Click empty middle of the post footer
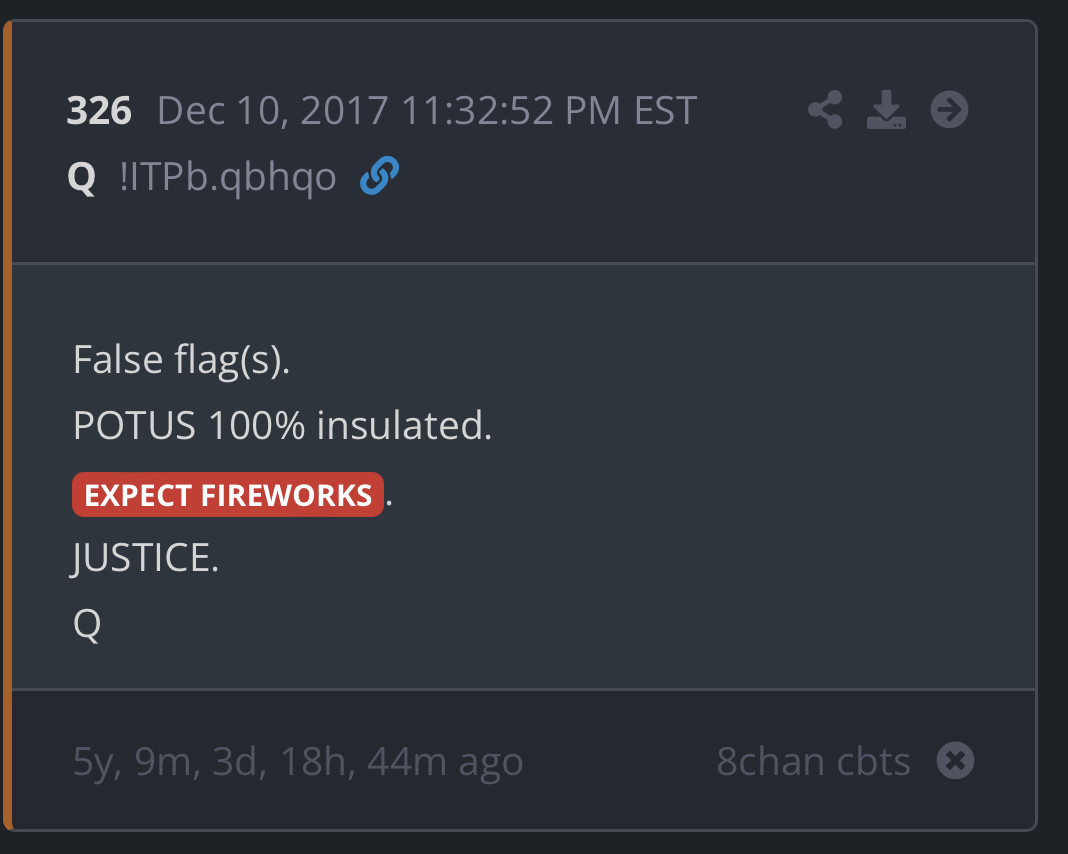 coord(620,763)
